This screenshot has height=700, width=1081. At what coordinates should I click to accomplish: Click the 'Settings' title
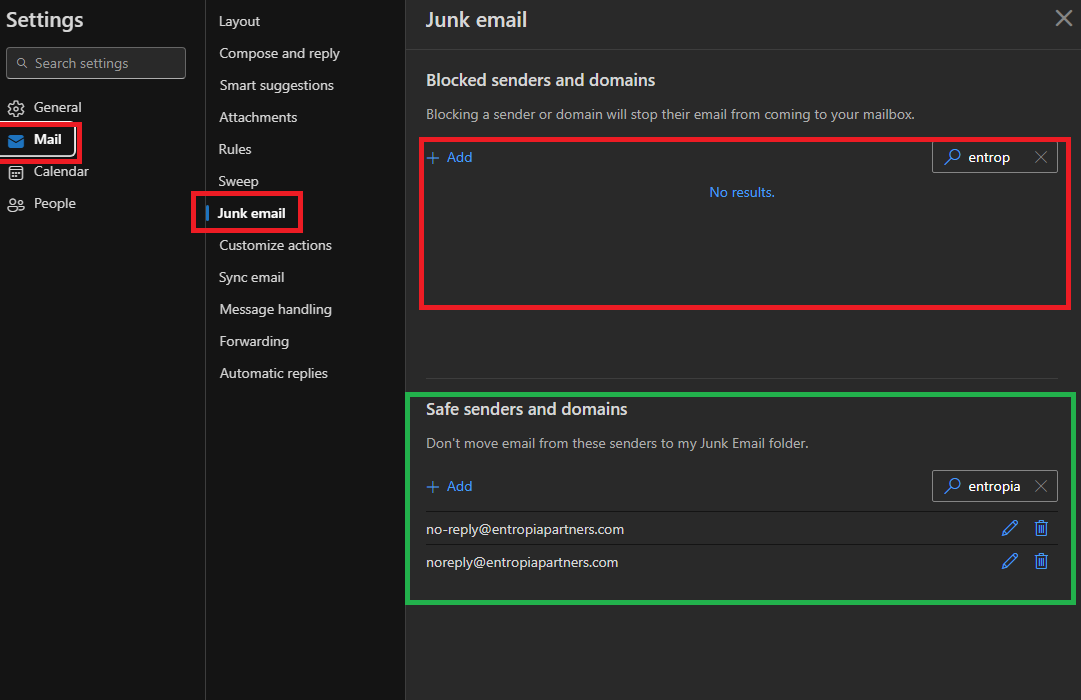45,20
